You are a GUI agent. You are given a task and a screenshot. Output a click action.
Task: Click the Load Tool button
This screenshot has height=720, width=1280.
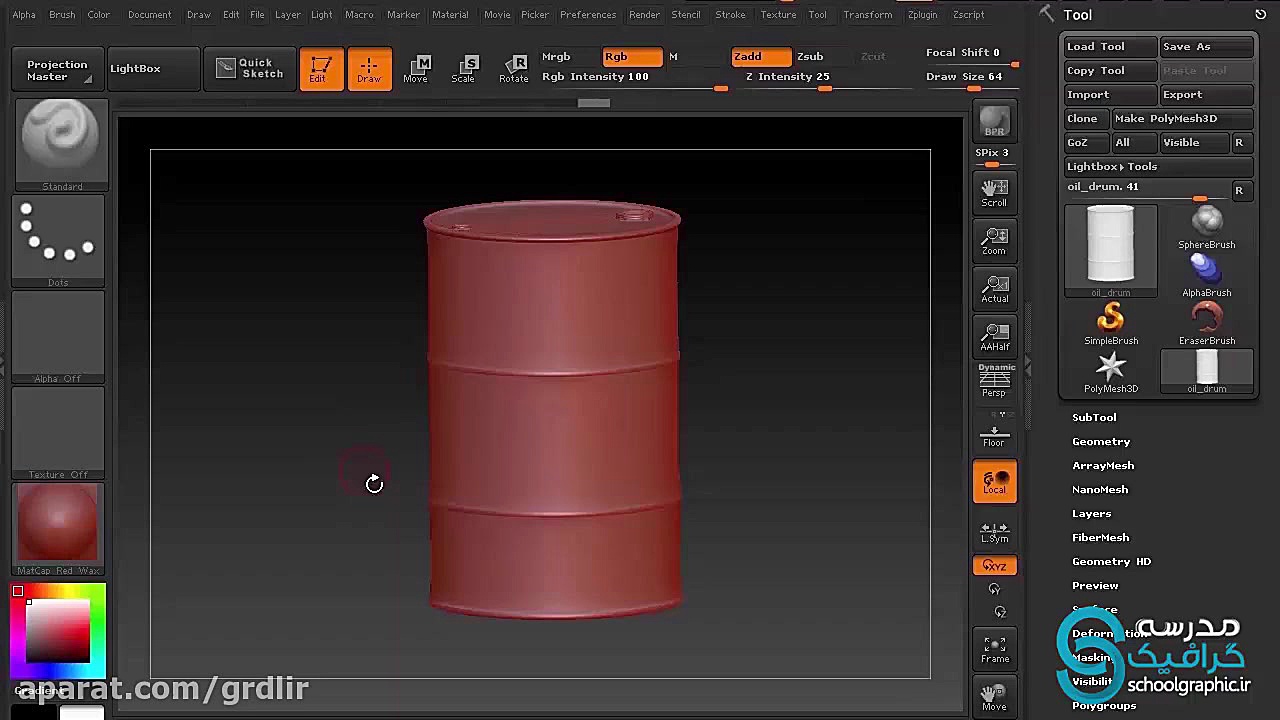1110,46
